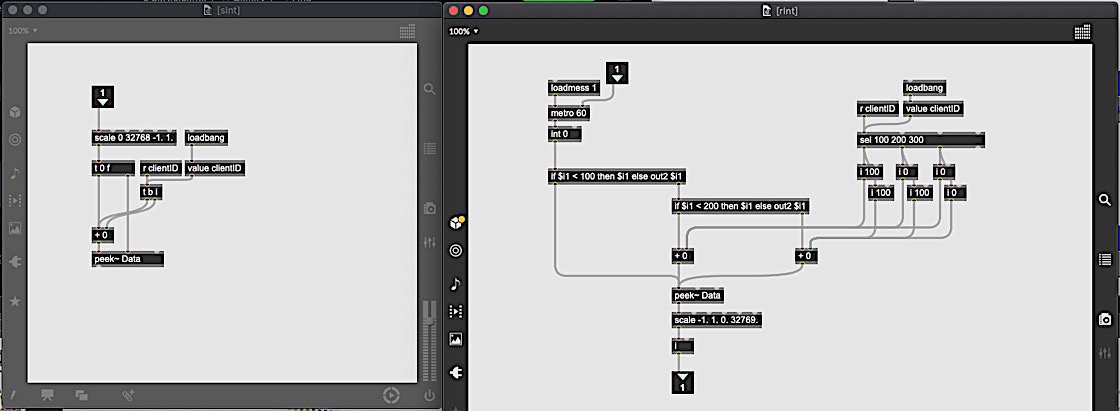Toggle presentation mode in sInt bottom toolbar
This screenshot has height=411, width=1120.
click(47, 395)
